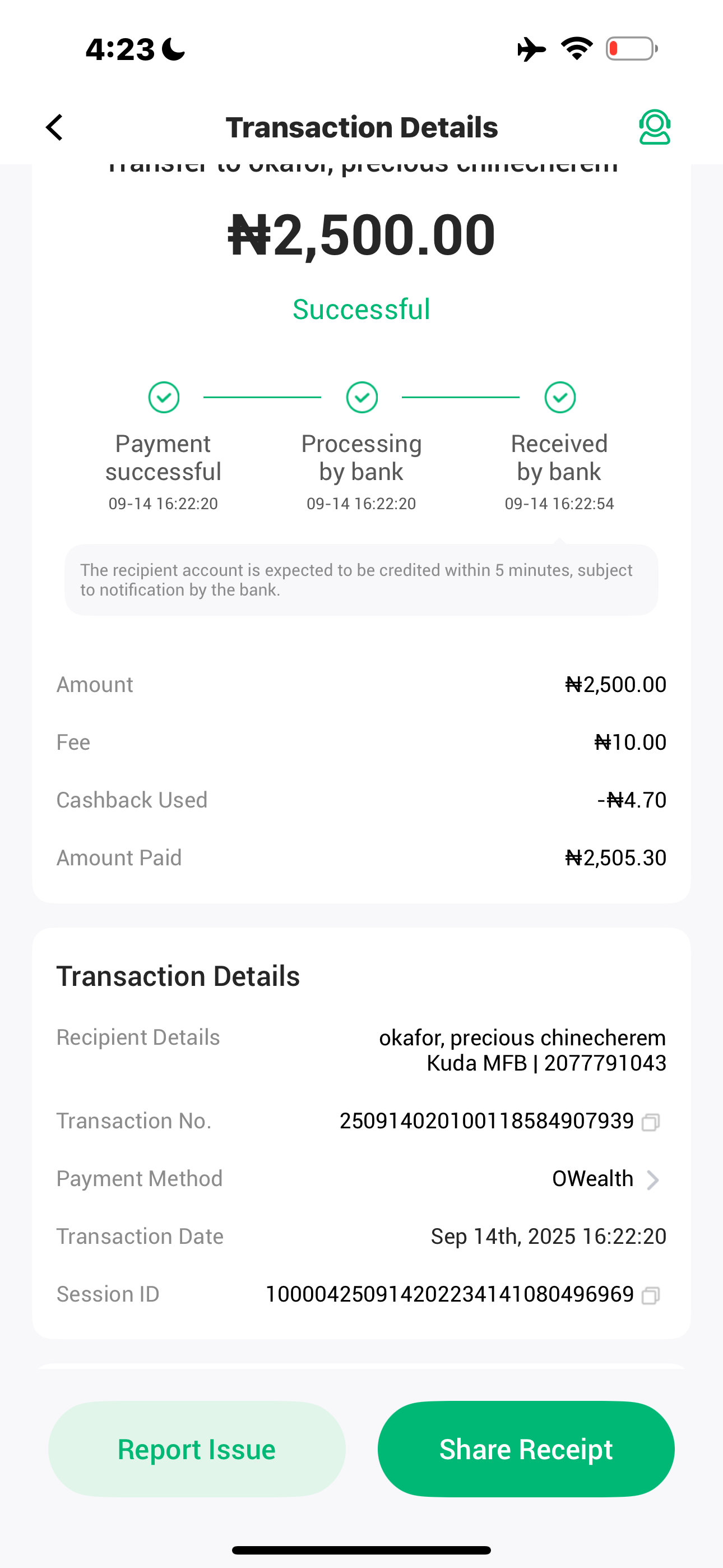Tap the Successful status text
This screenshot has width=723, height=1568.
pyautogui.click(x=361, y=309)
